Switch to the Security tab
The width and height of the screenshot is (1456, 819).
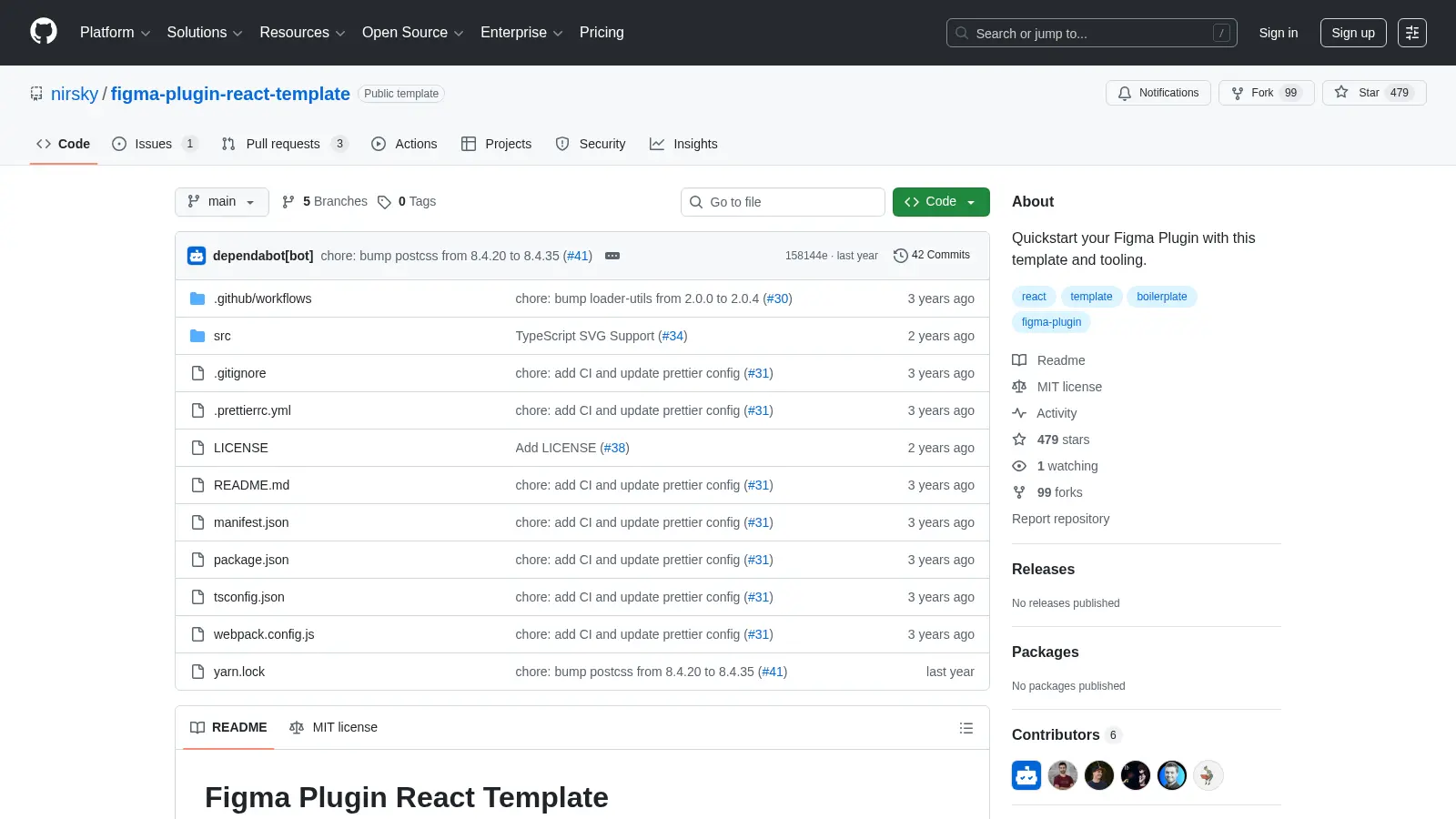pyautogui.click(x=591, y=144)
